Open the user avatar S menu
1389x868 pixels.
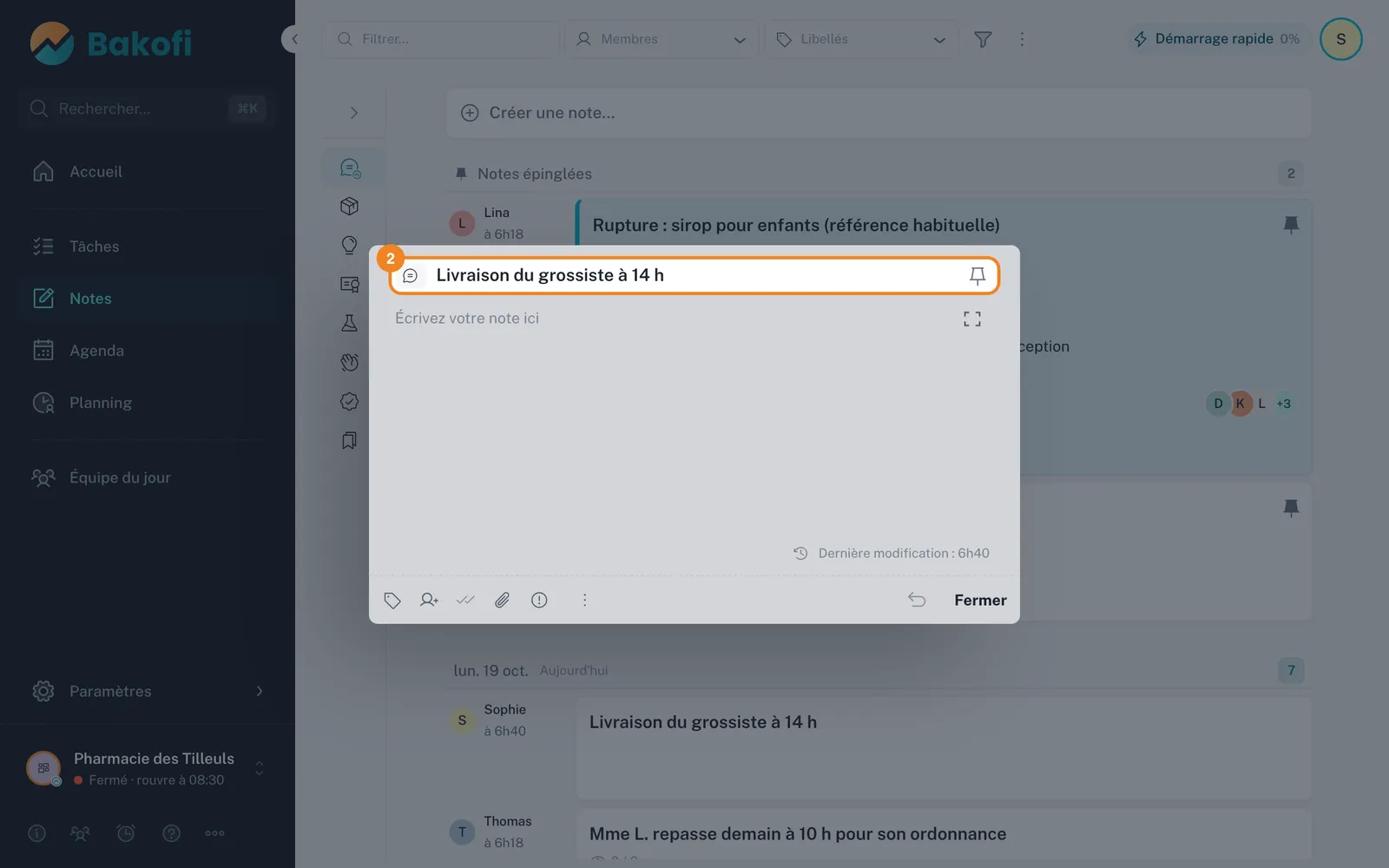click(1340, 39)
